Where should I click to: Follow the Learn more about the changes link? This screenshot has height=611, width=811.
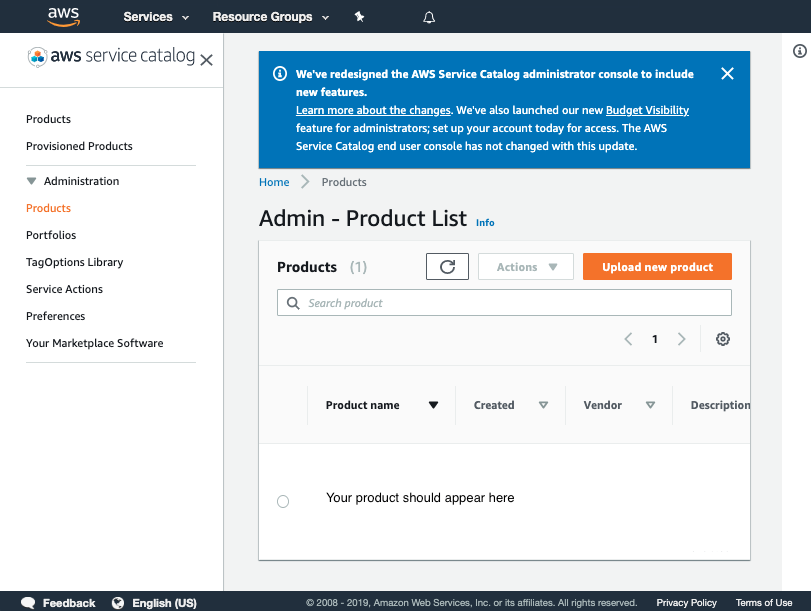click(373, 110)
